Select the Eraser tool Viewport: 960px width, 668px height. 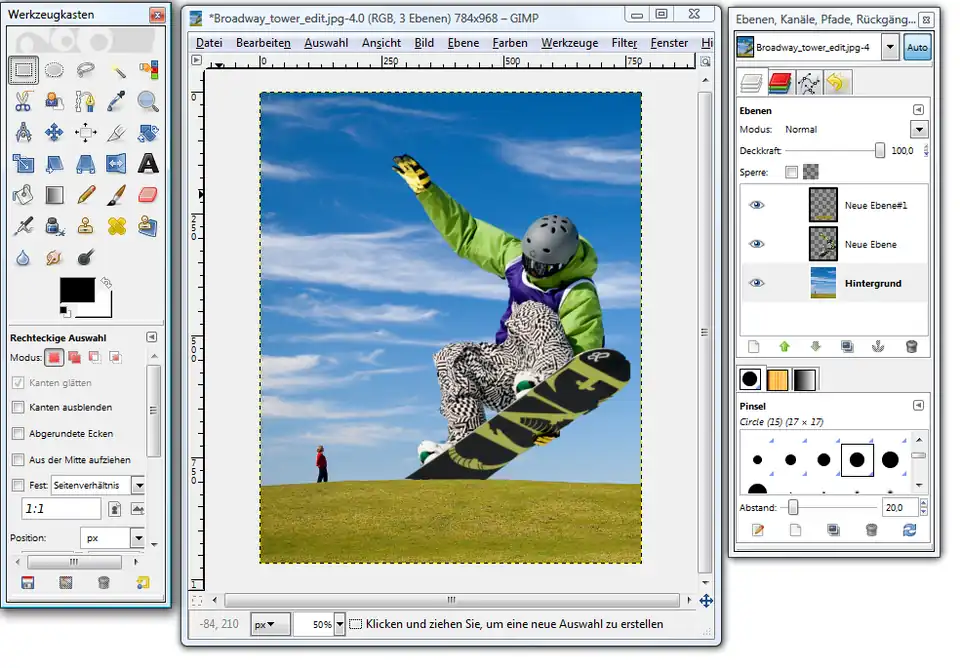coord(148,194)
